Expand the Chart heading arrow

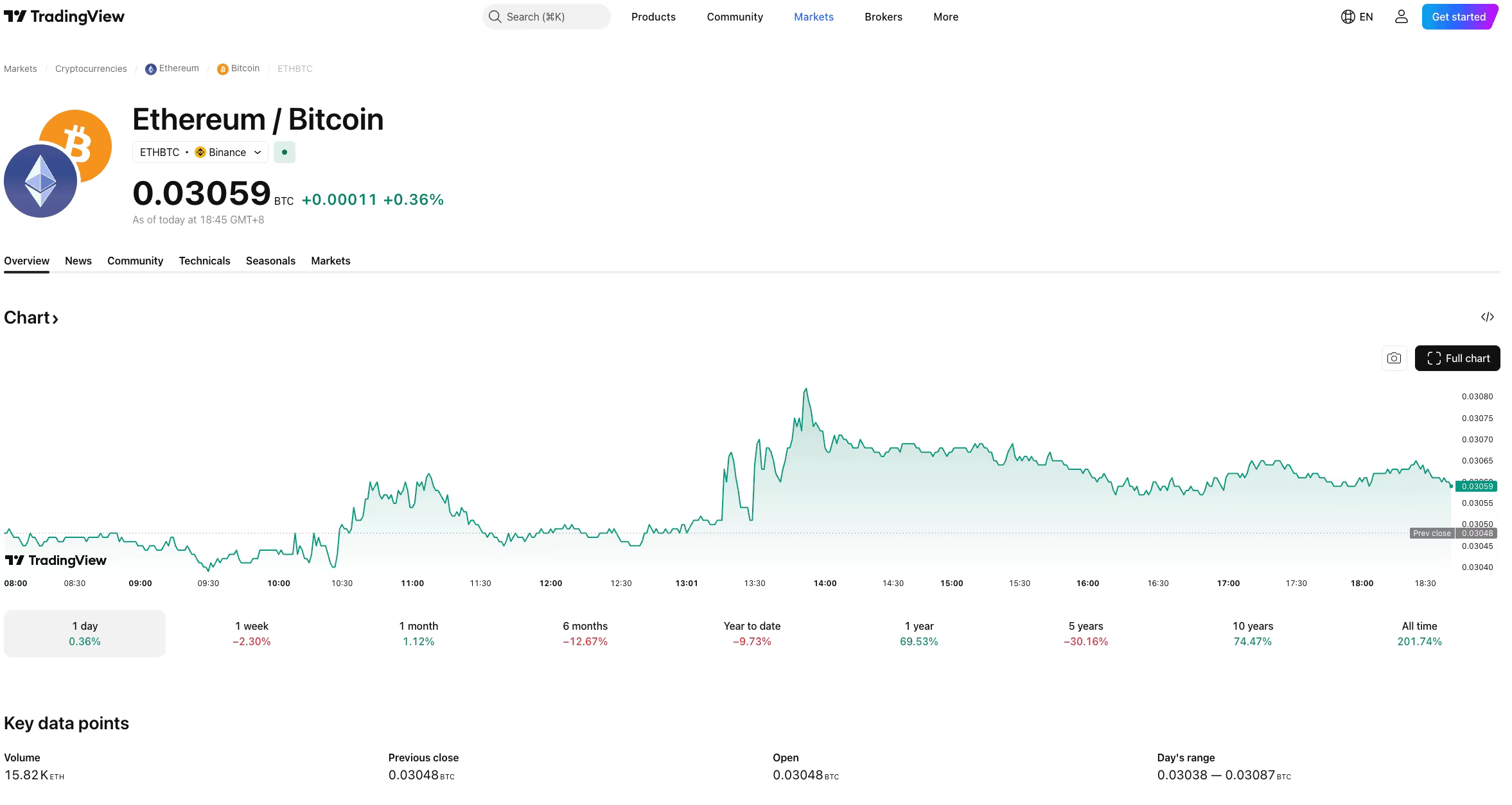(x=55, y=318)
